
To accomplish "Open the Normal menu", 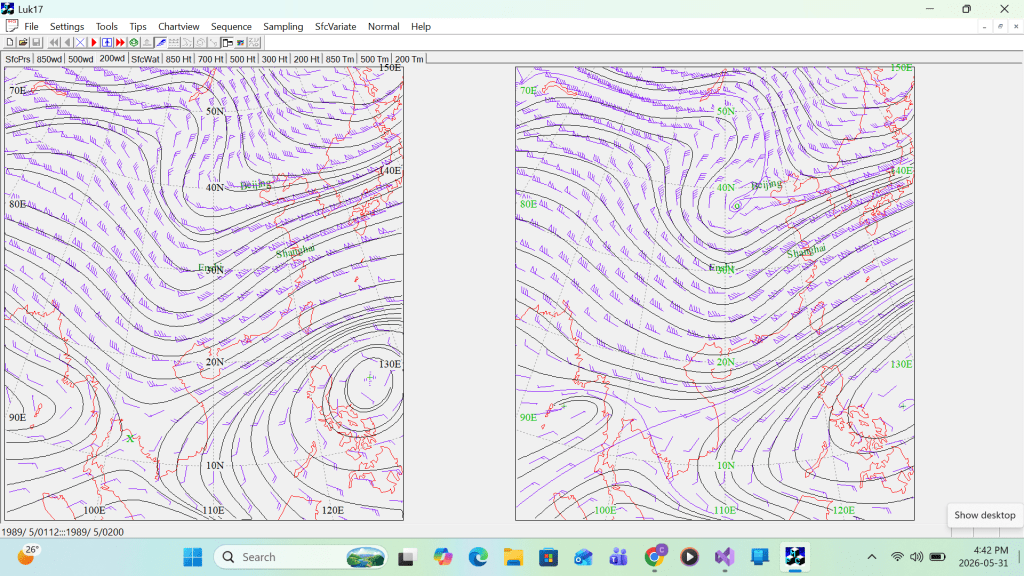I will pos(383,27).
